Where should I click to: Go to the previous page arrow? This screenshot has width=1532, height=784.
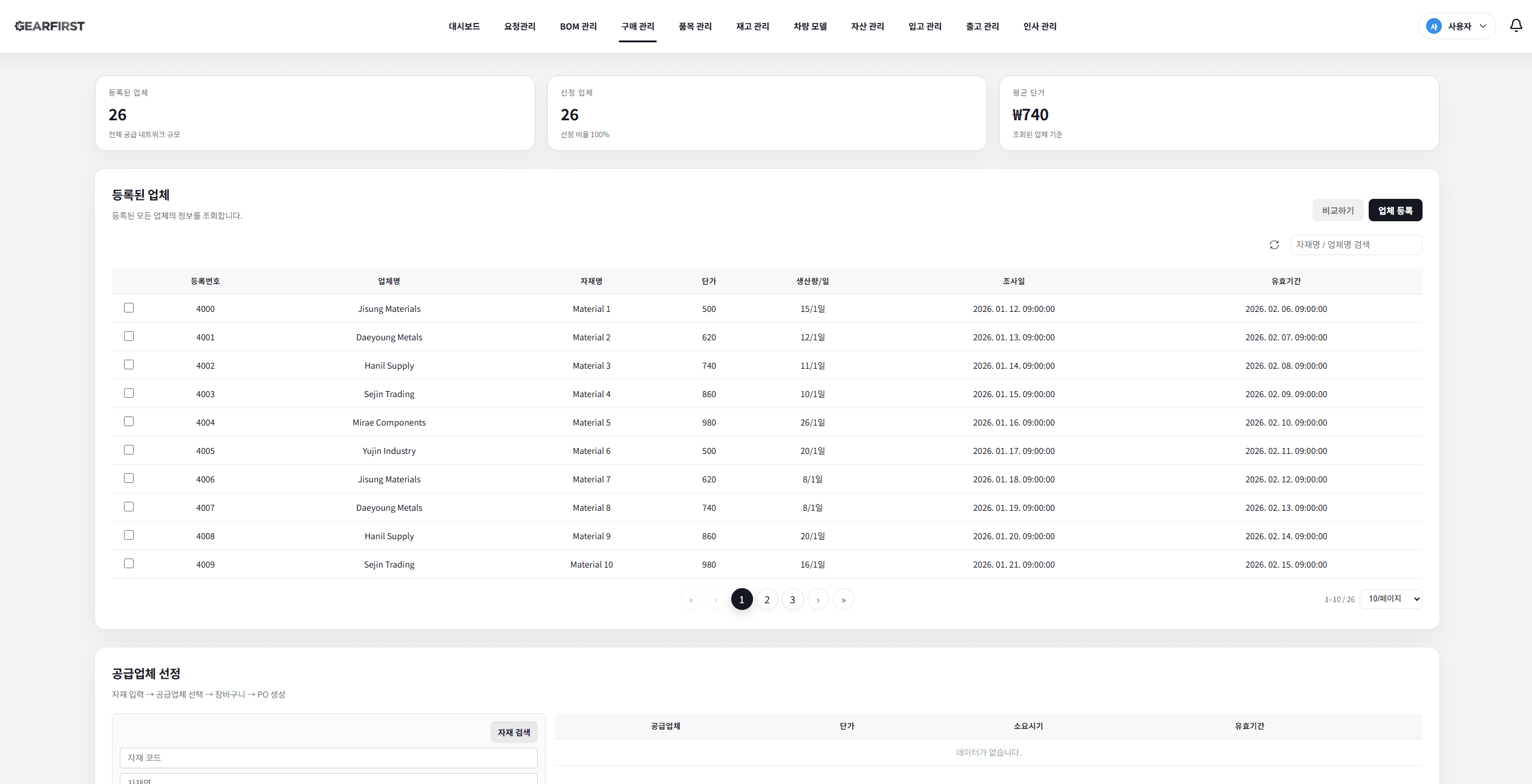click(716, 600)
